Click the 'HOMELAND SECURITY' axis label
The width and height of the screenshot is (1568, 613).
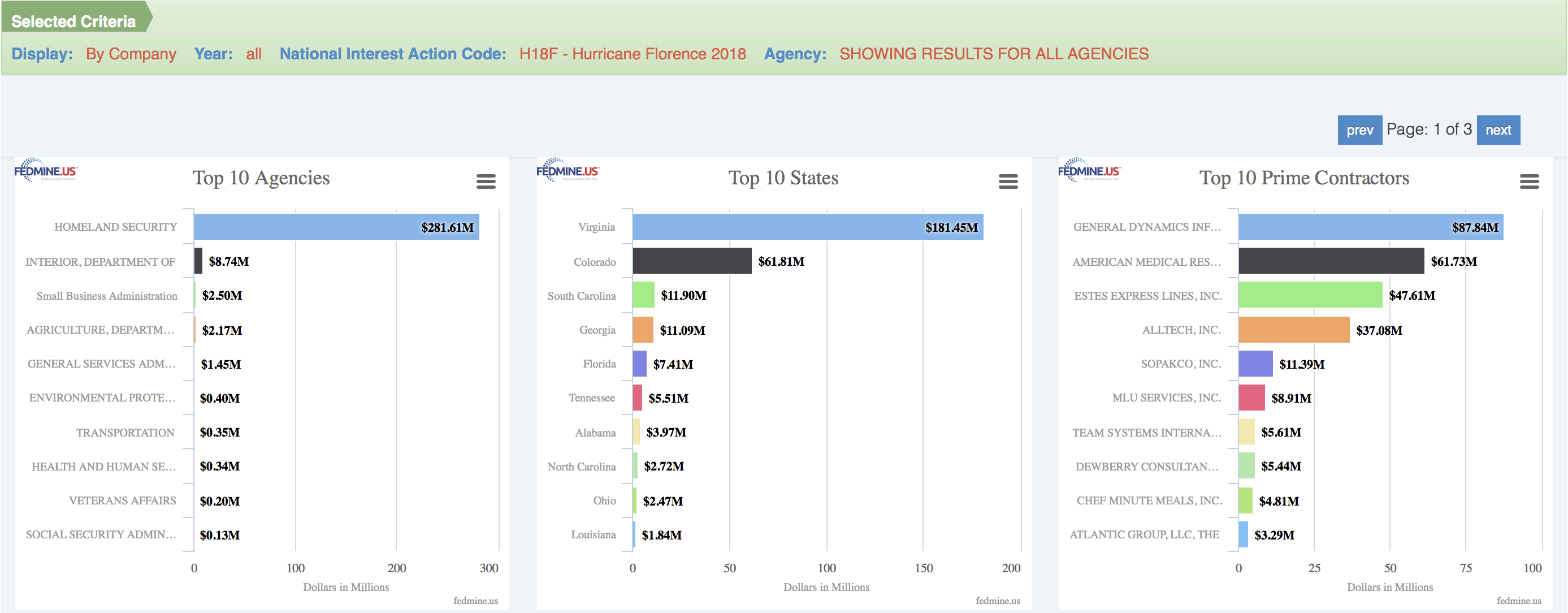coord(116,227)
